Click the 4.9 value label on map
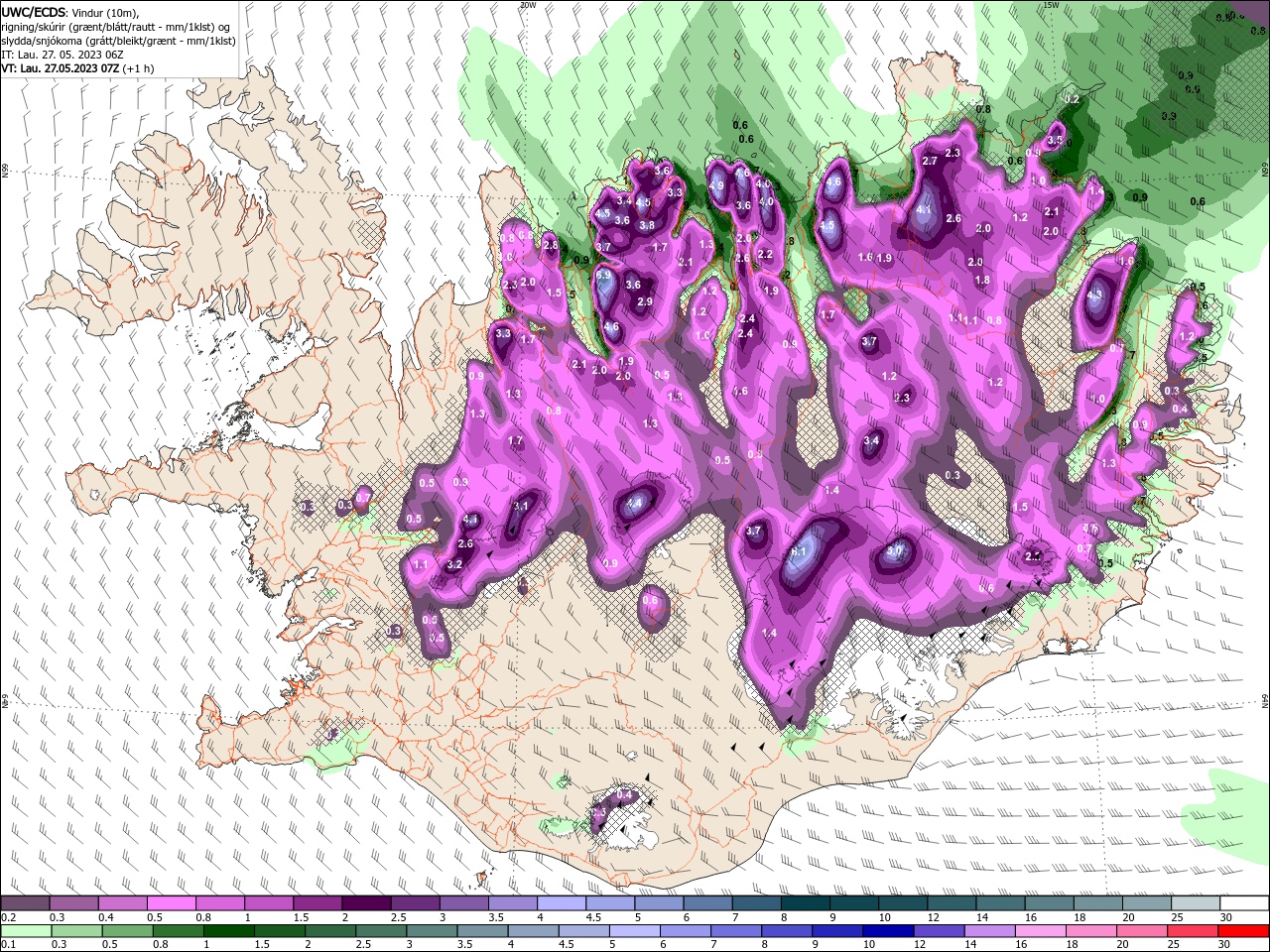The width and height of the screenshot is (1270, 952). (716, 184)
